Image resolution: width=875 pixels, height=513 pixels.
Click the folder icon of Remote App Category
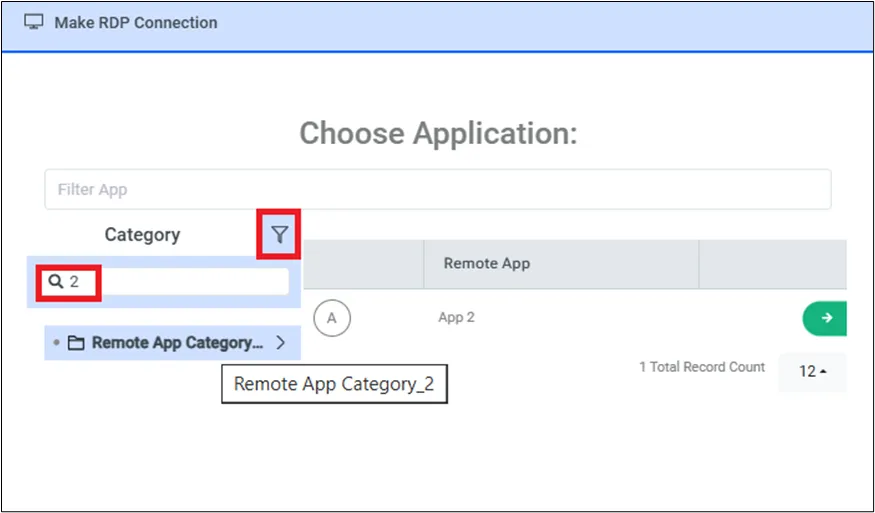click(x=76, y=343)
